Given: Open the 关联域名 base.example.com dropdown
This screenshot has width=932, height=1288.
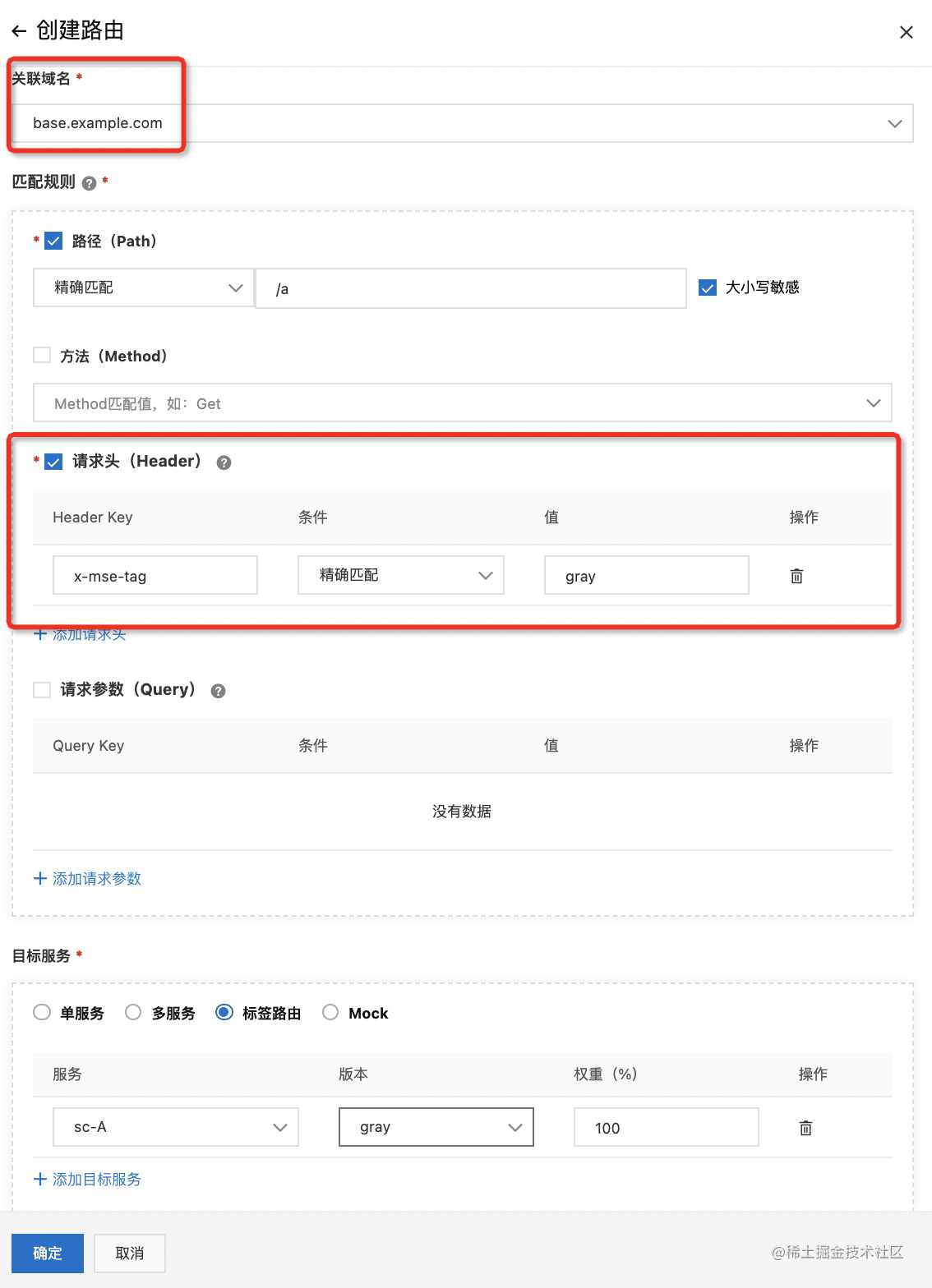Looking at the screenshot, I should 463,123.
